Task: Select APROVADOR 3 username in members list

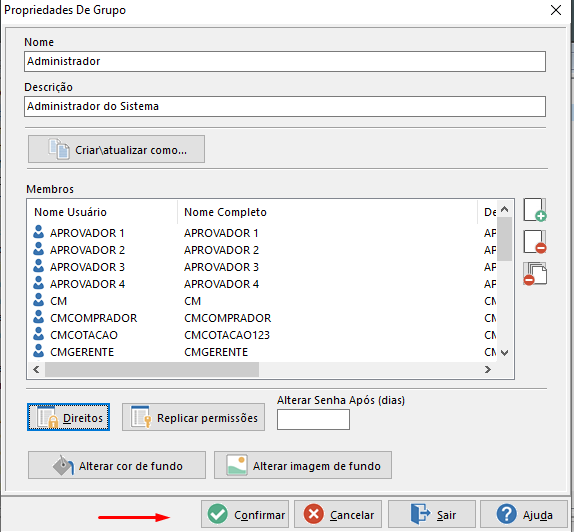Action: click(x=87, y=267)
